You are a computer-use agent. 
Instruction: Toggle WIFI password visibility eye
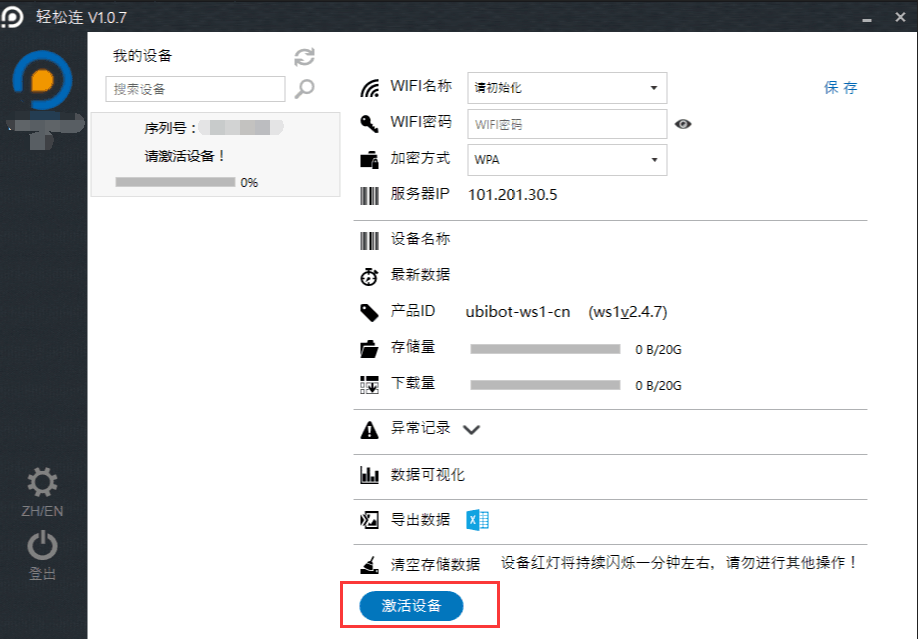[683, 124]
